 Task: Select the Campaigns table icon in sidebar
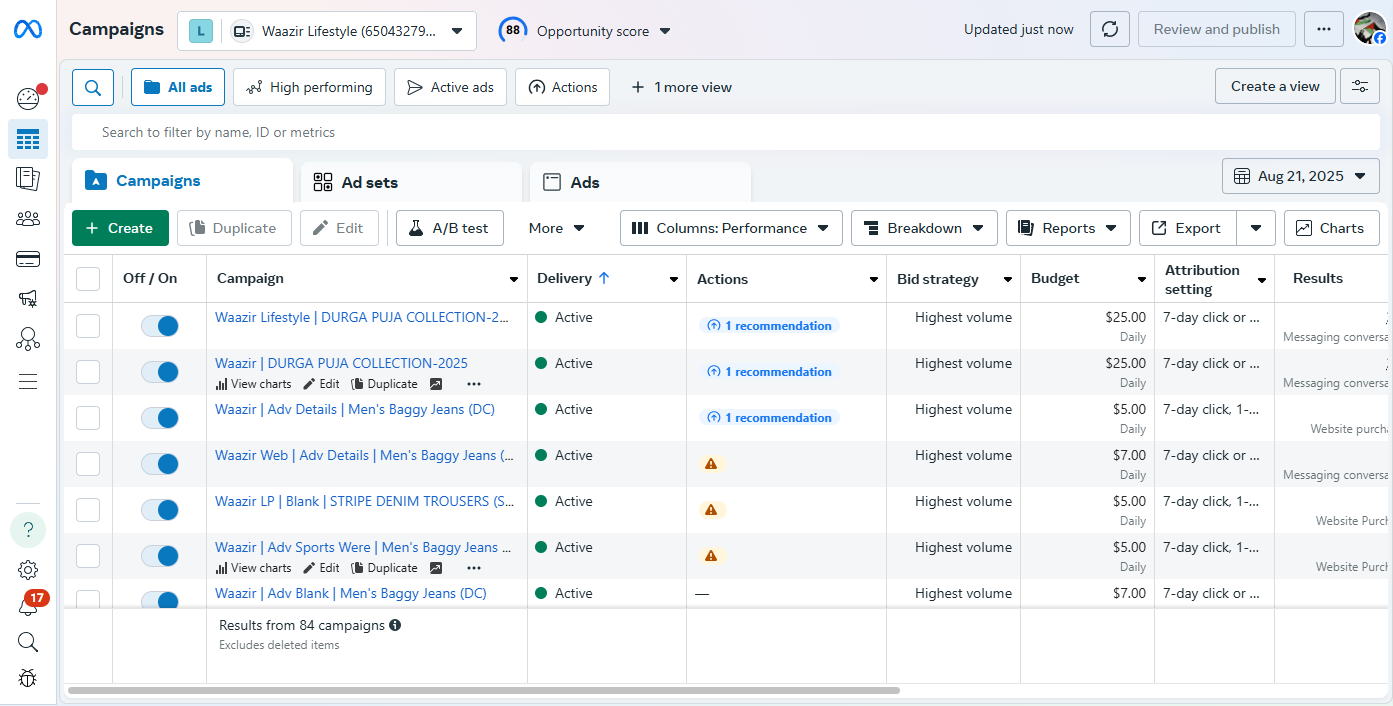click(28, 139)
